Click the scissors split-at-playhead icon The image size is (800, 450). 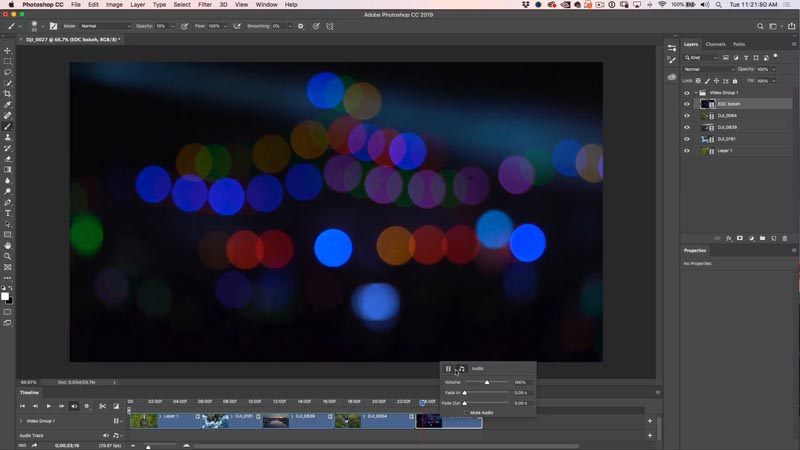[x=103, y=406]
